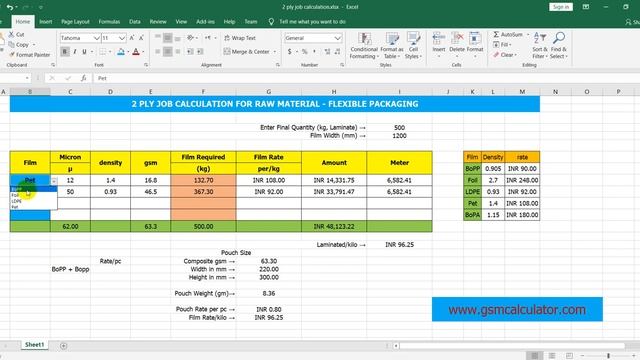Click the Undo arrow icon
Viewport: 640px width, 360px height.
coord(10,7)
